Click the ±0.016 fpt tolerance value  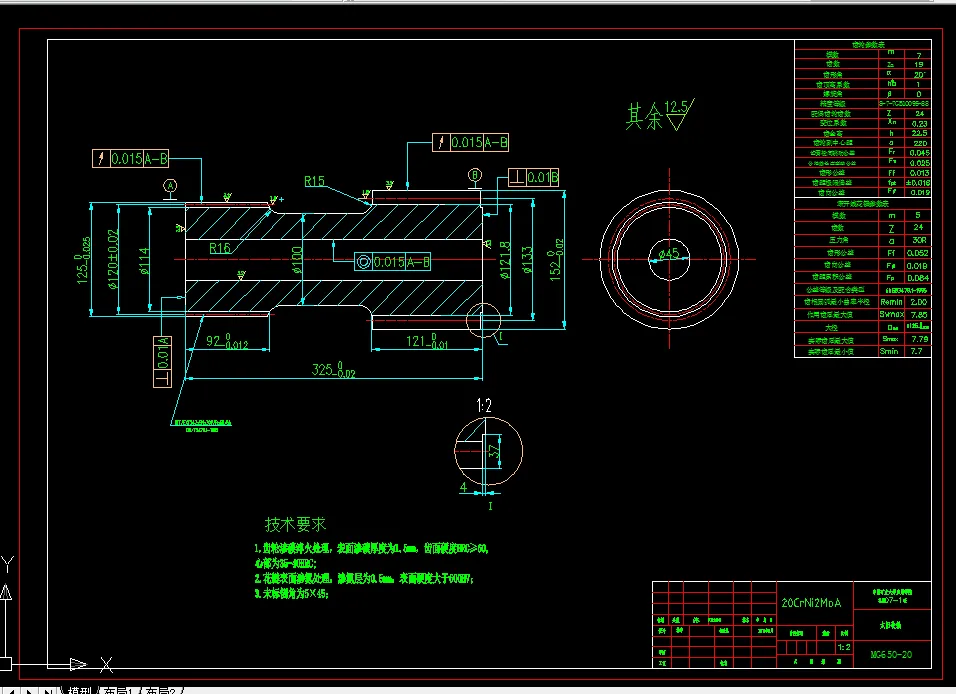[918, 182]
